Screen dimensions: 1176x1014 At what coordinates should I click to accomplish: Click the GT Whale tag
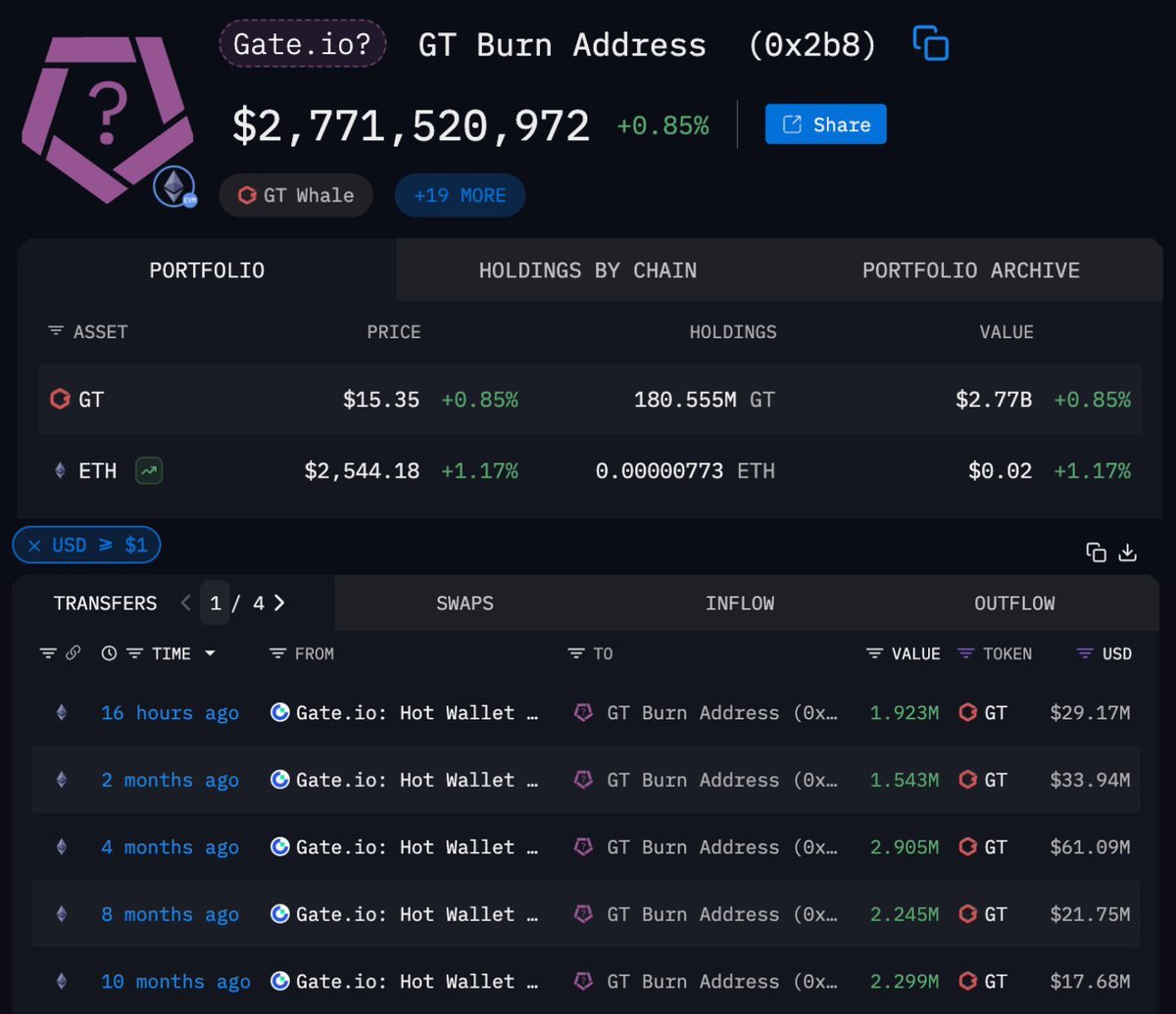pyautogui.click(x=296, y=195)
